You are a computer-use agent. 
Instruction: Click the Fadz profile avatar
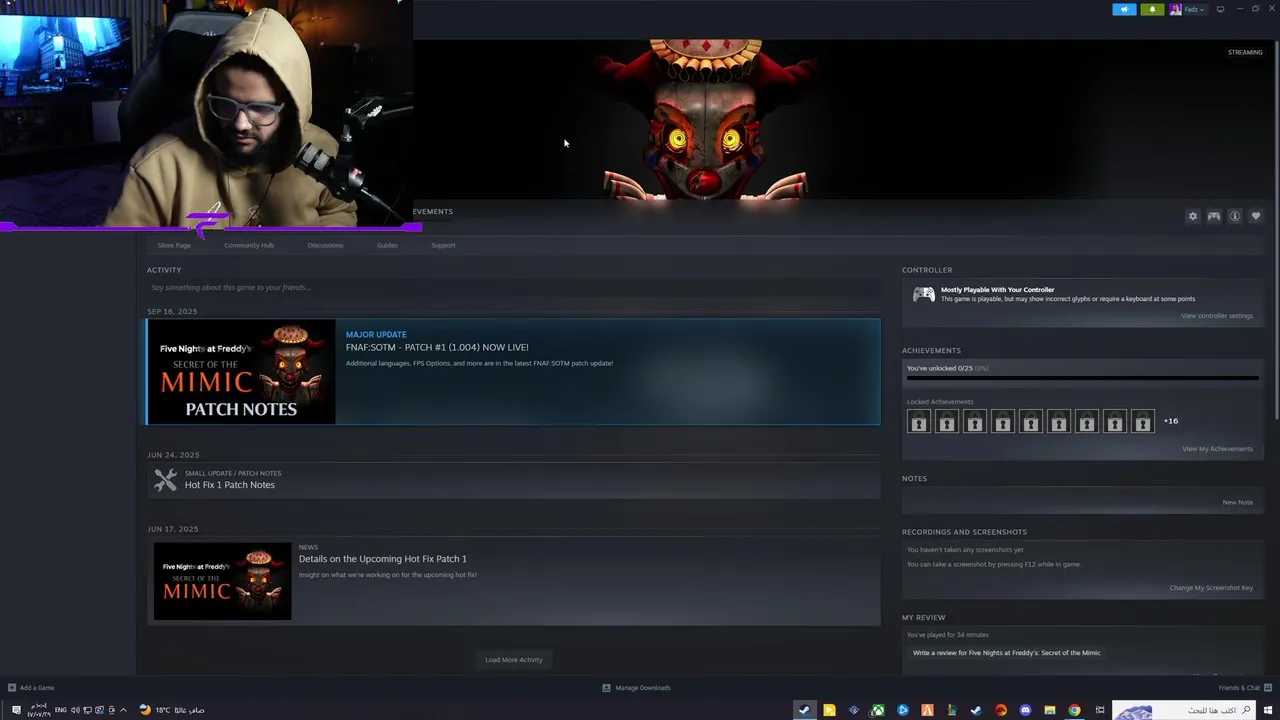pos(1175,9)
